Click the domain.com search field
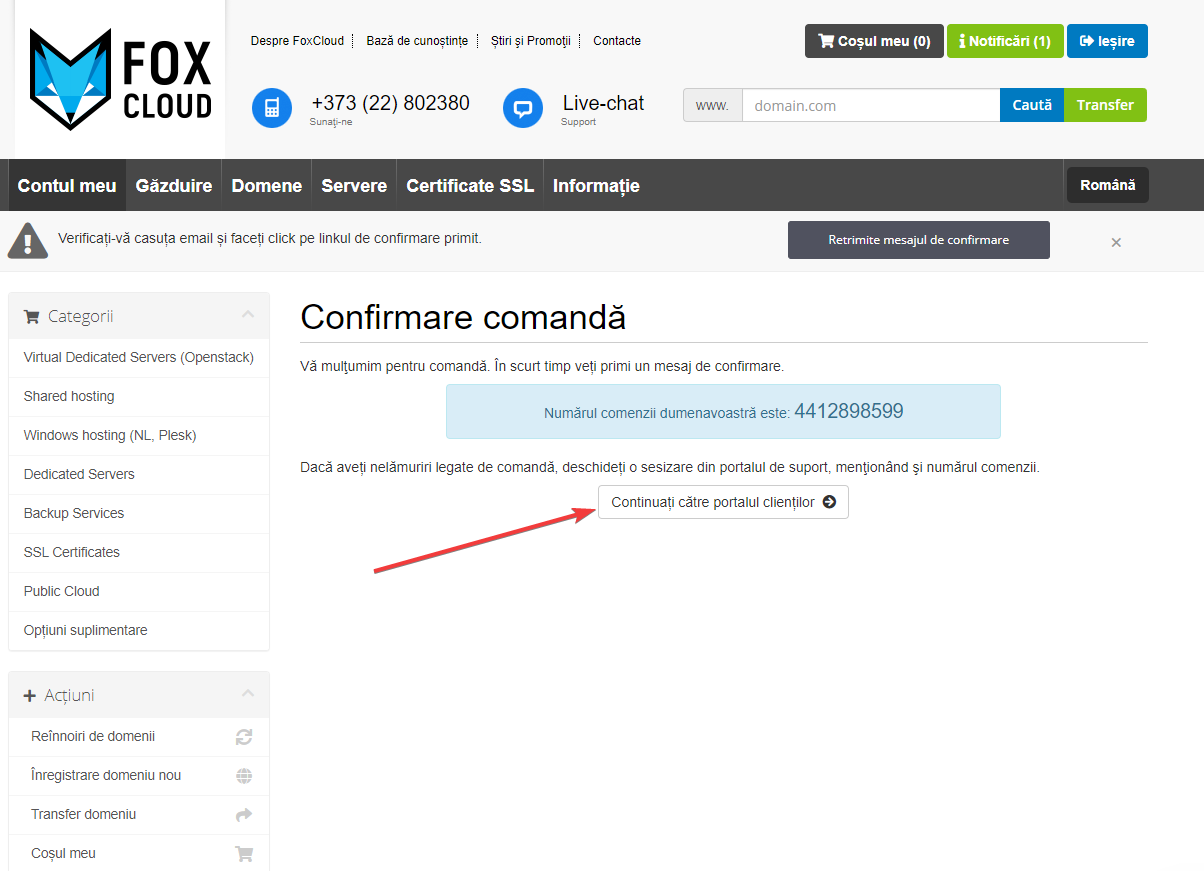Screen dimensions: 1204x871 click(870, 105)
